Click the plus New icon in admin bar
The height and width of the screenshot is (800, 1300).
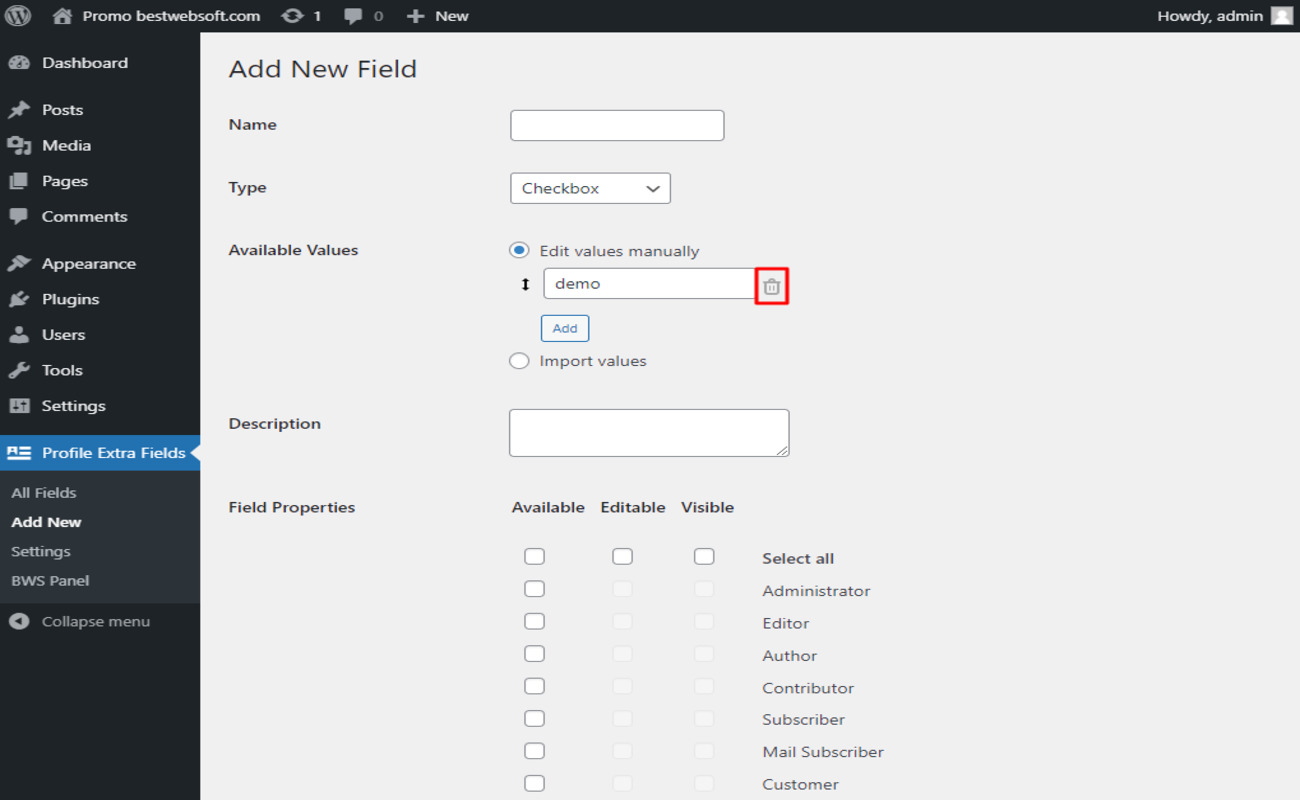(416, 16)
